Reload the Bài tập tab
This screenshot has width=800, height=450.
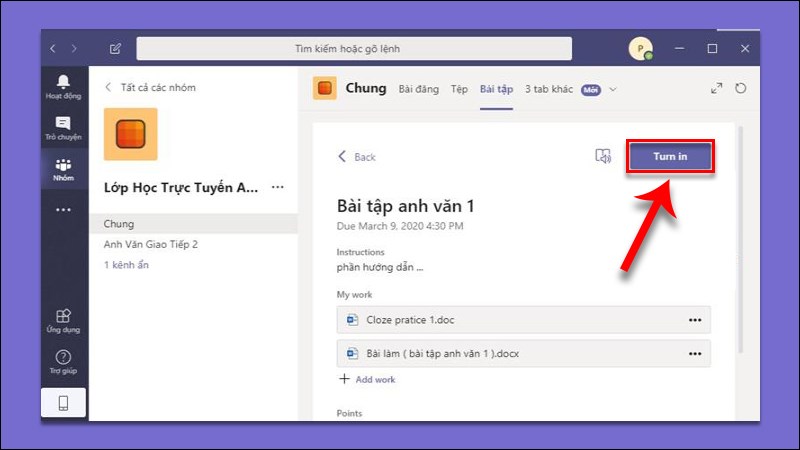[x=740, y=88]
